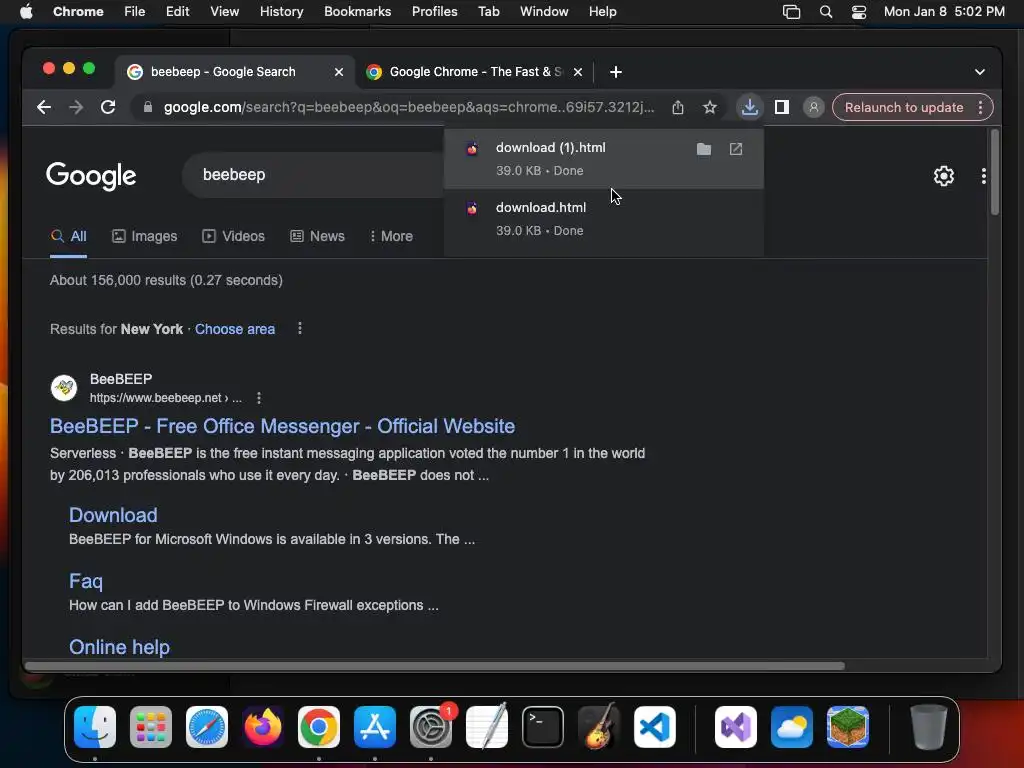This screenshot has height=768, width=1024.
Task: Open Finder from the Dock
Action: pos(95,727)
